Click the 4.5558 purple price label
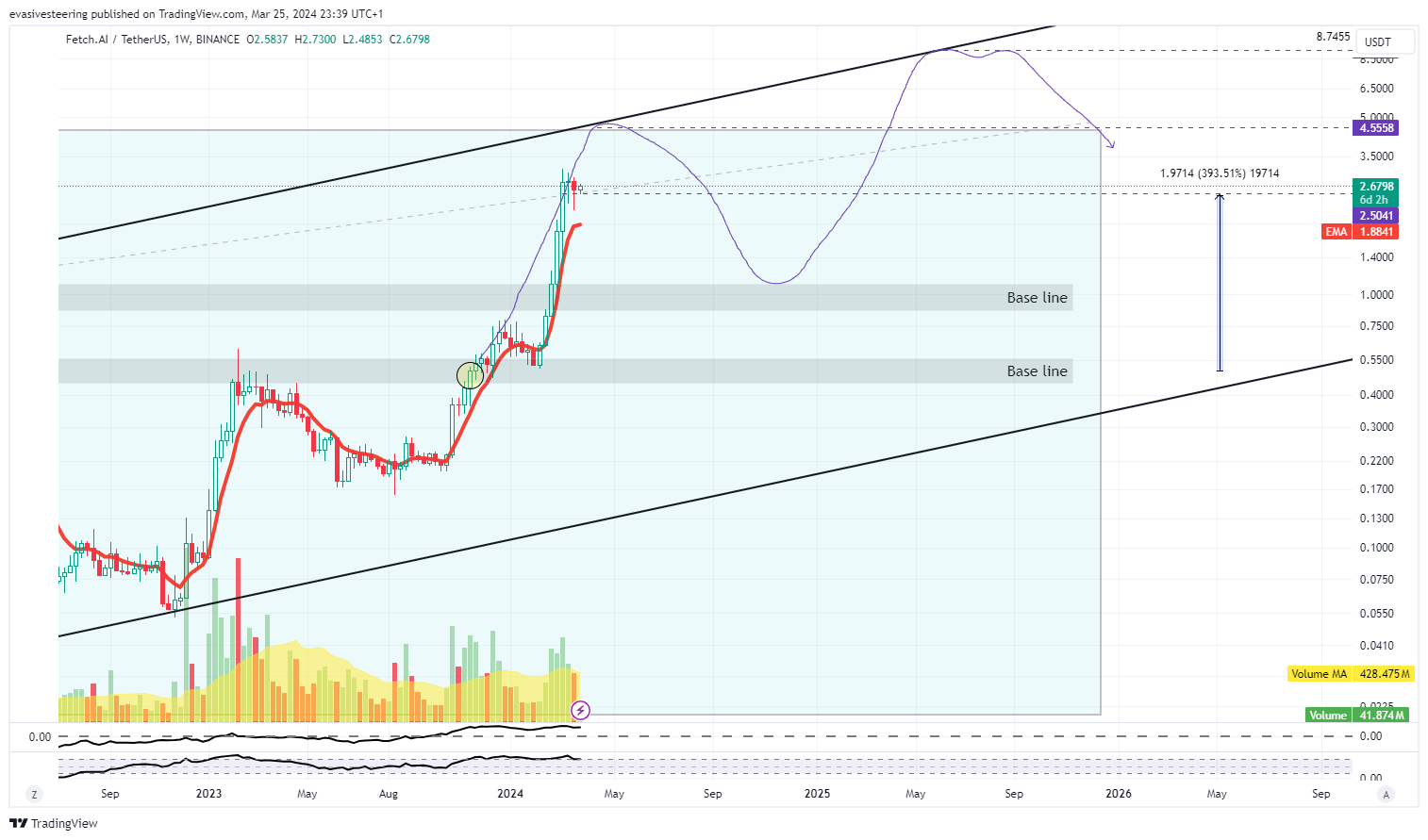The image size is (1428, 840). [x=1376, y=128]
